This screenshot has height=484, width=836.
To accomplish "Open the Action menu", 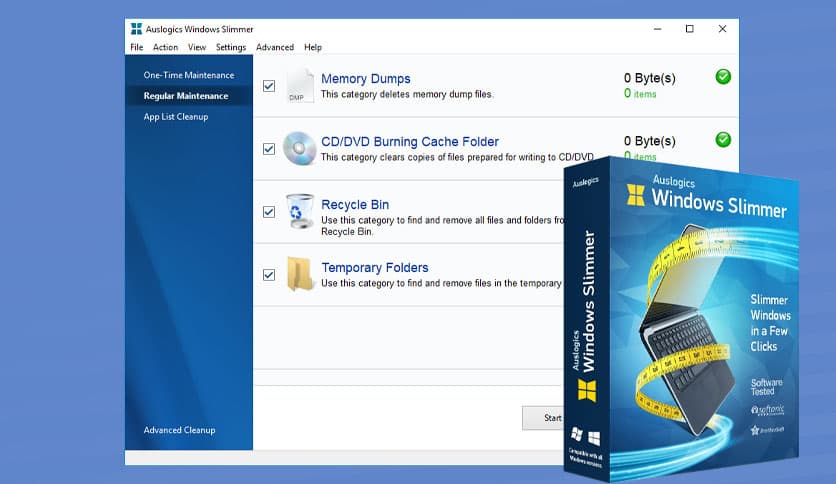I will (x=165, y=47).
